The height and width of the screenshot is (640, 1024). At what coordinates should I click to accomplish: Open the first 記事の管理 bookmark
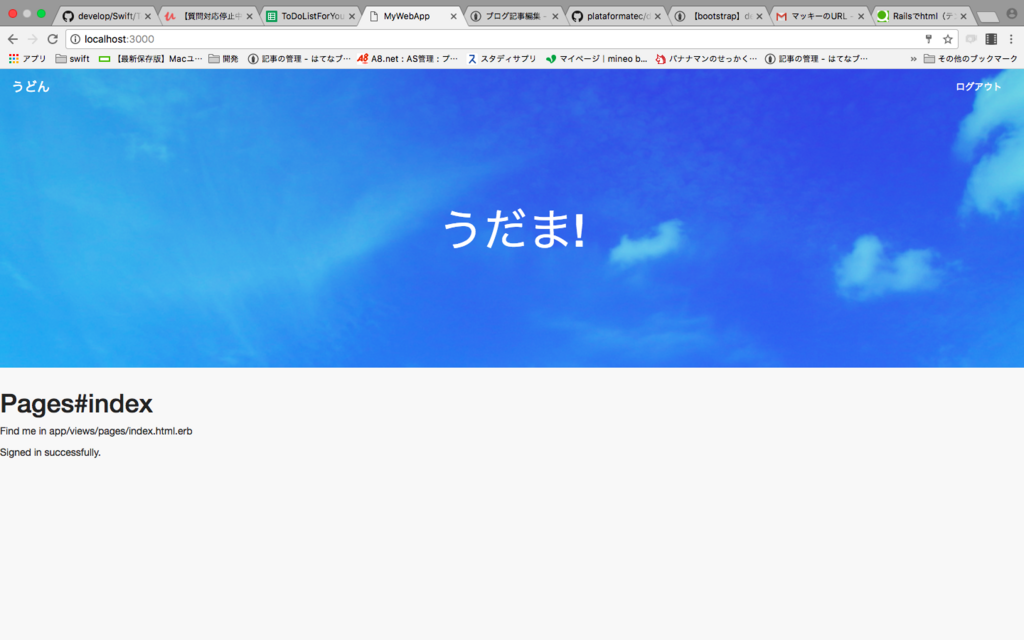click(x=299, y=59)
